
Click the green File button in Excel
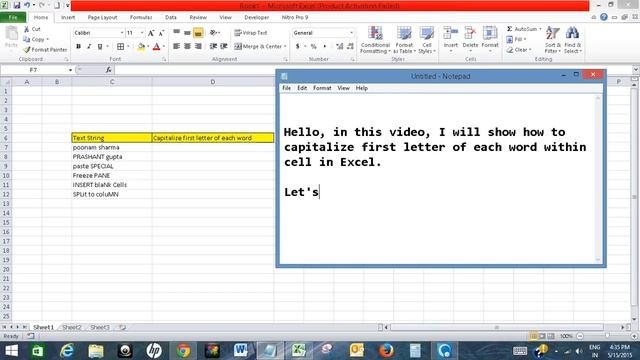tap(13, 17)
